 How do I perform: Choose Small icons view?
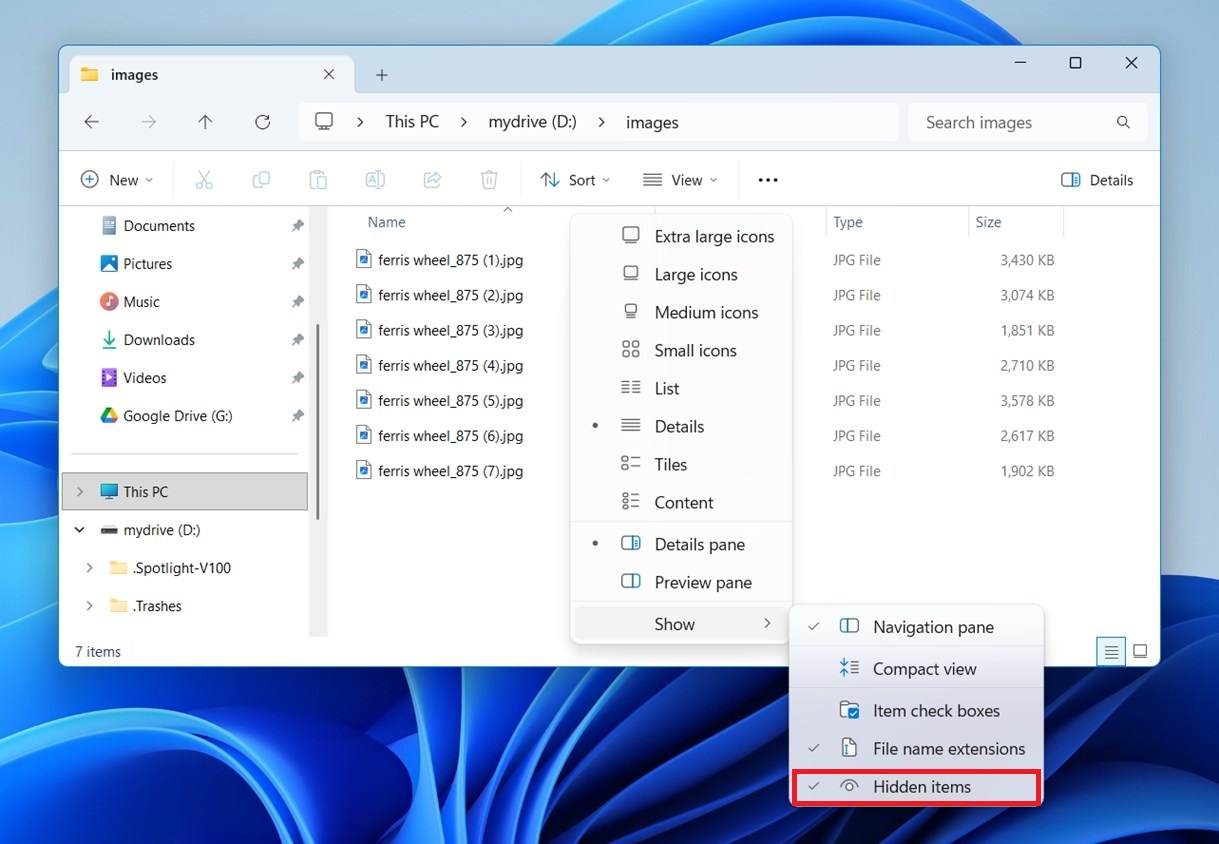pos(681,350)
